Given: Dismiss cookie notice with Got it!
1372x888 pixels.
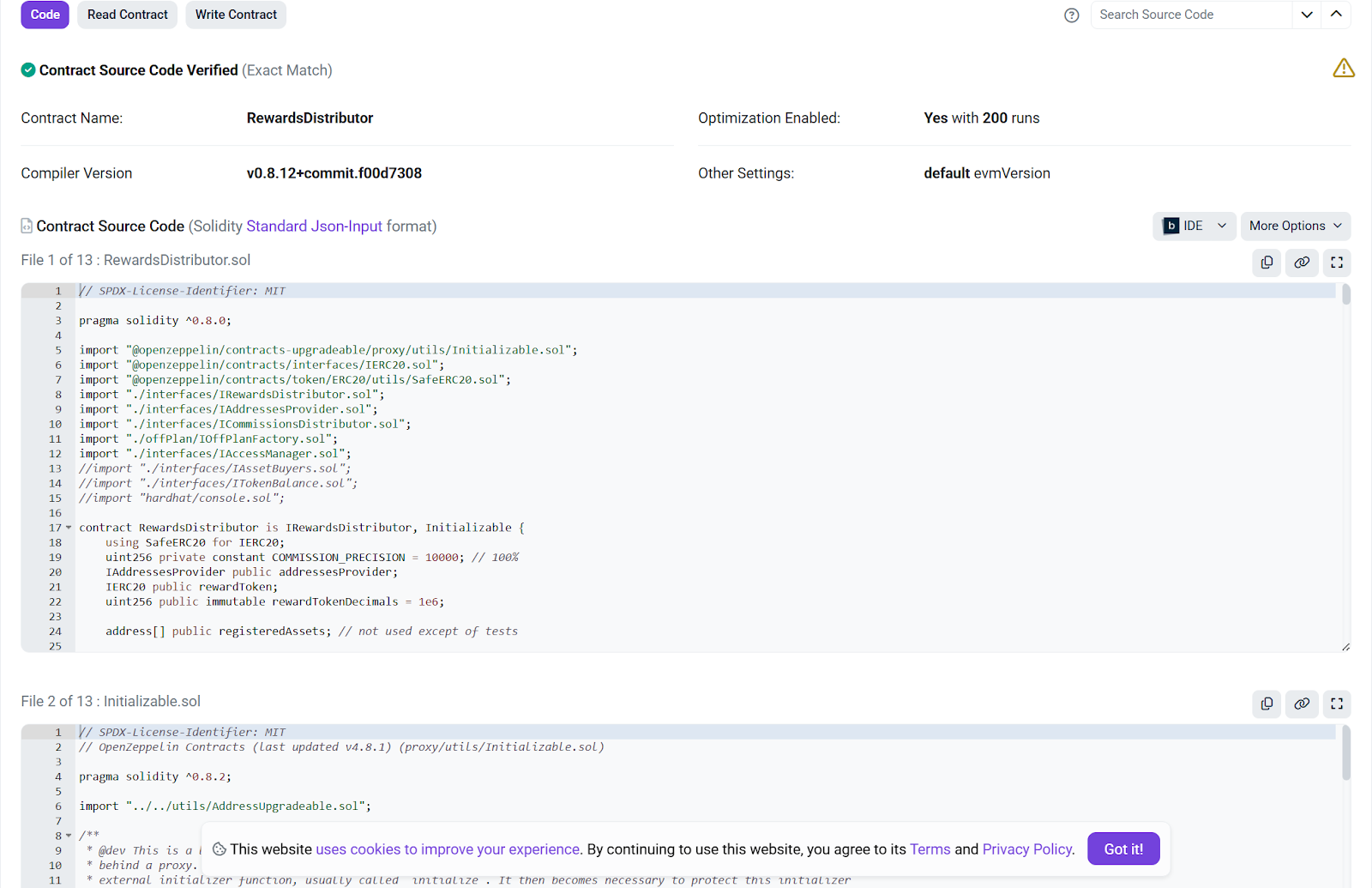Looking at the screenshot, I should (x=1123, y=849).
